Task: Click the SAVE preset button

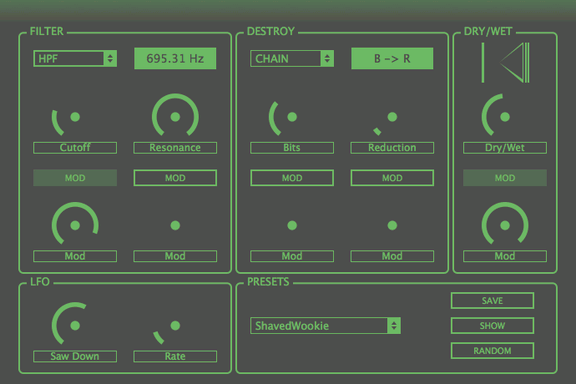Action: (x=492, y=301)
